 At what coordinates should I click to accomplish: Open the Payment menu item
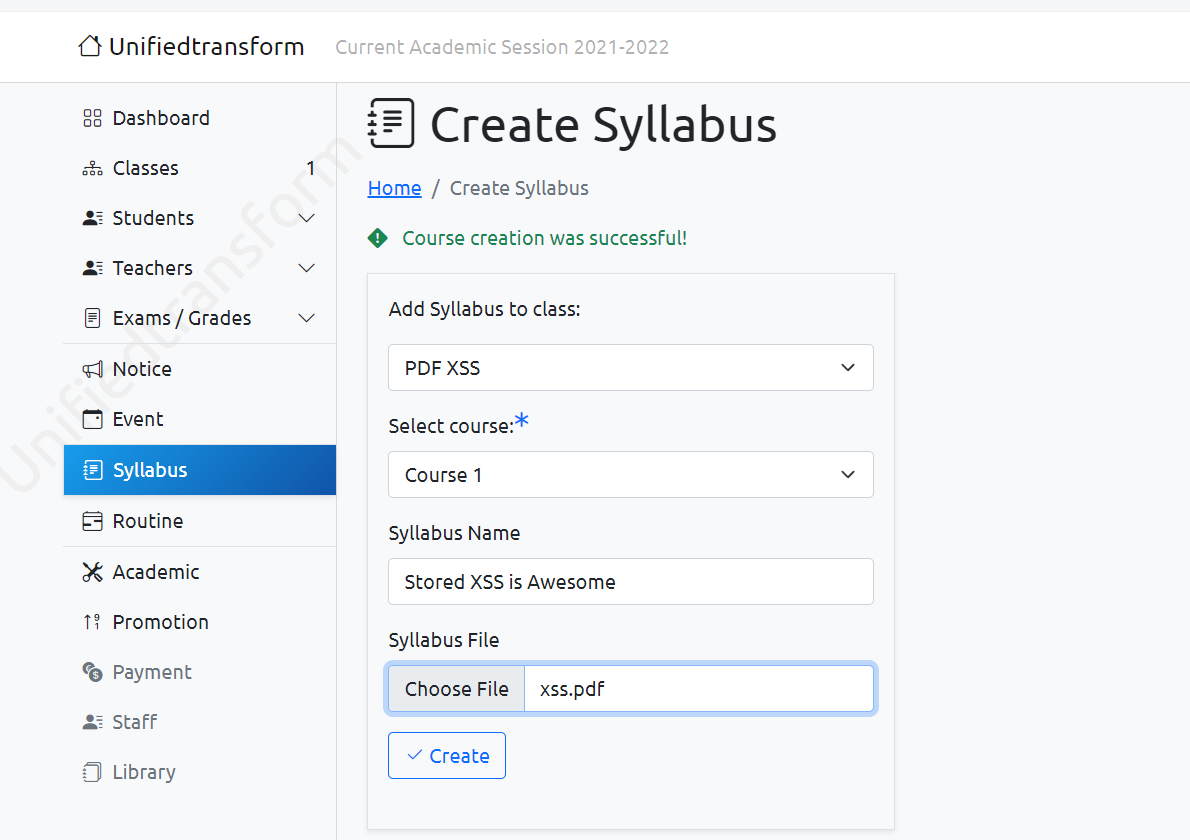[x=200, y=672]
